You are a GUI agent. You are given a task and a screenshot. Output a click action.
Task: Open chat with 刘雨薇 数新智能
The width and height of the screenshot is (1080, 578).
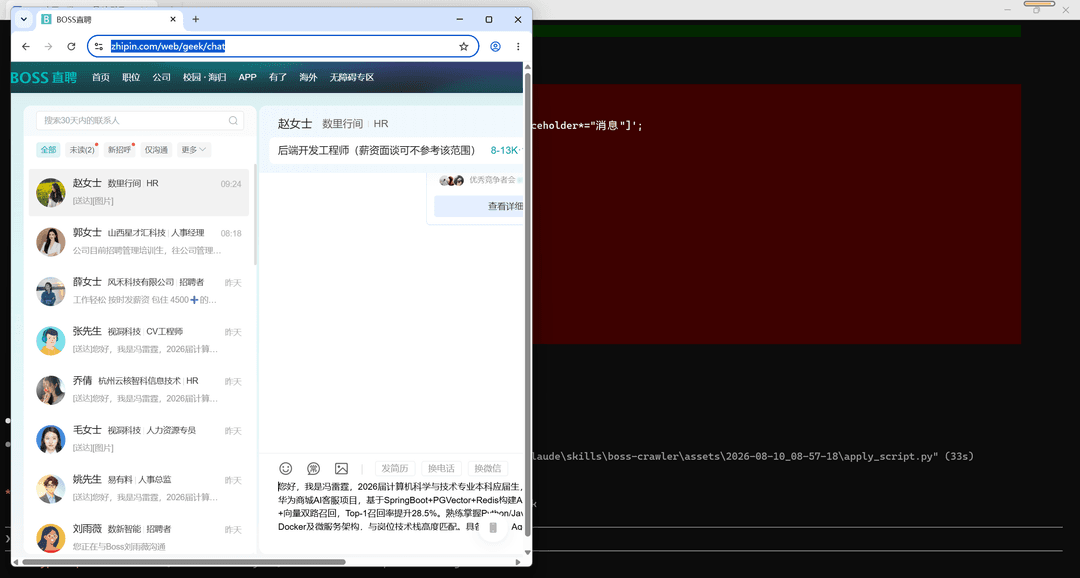click(139, 538)
